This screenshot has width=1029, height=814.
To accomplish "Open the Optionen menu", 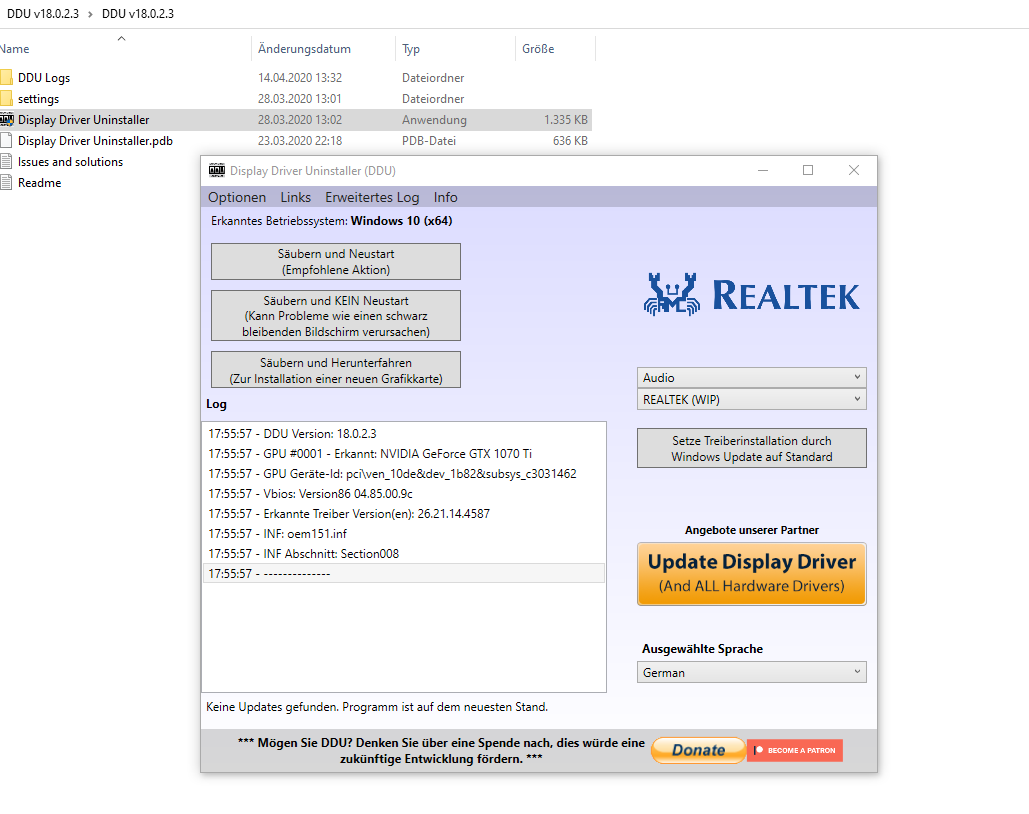I will 237,197.
